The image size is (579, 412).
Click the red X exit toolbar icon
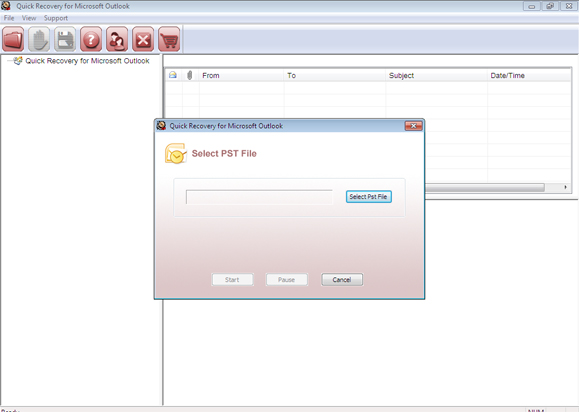143,39
